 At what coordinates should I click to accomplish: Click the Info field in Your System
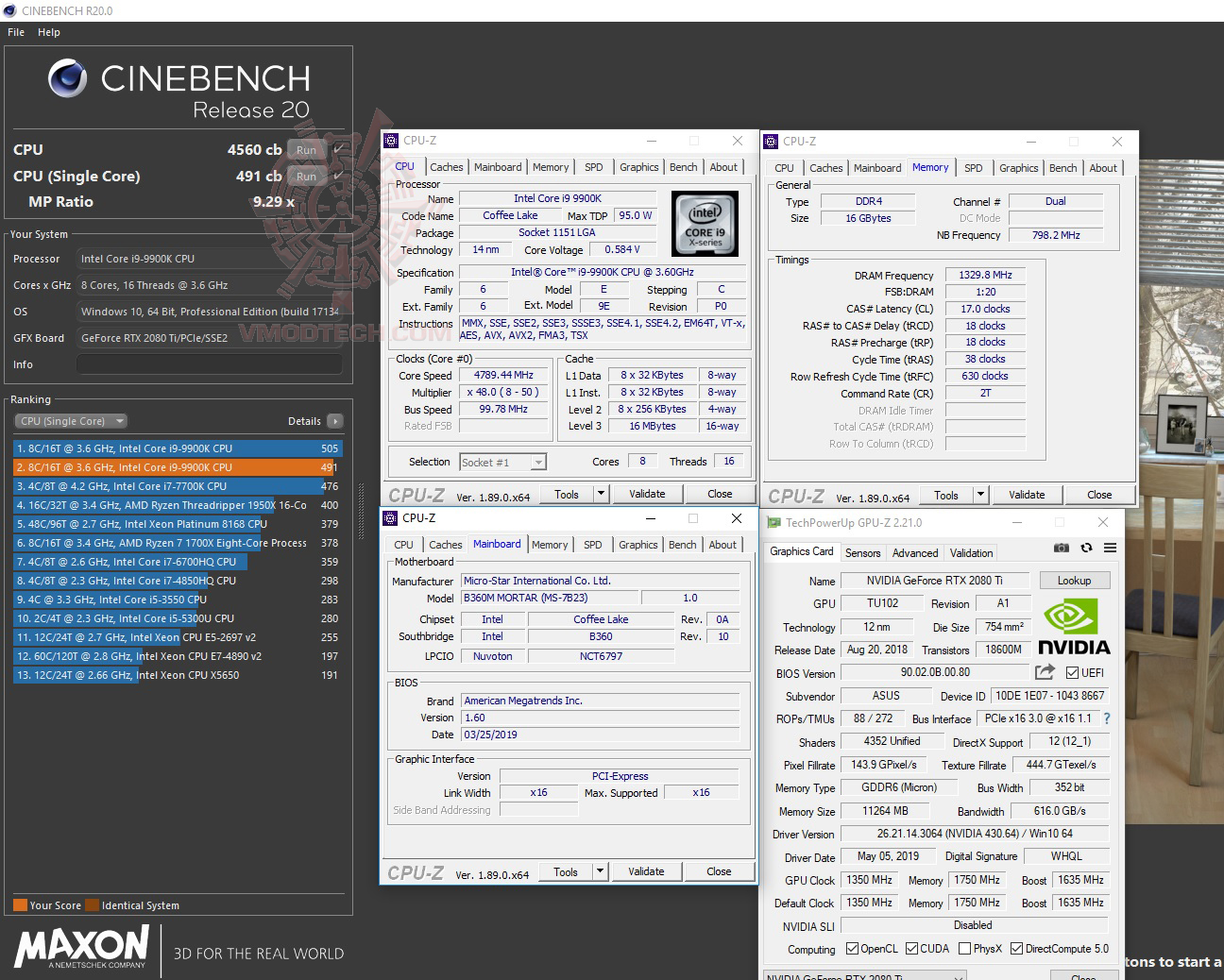coord(209,364)
